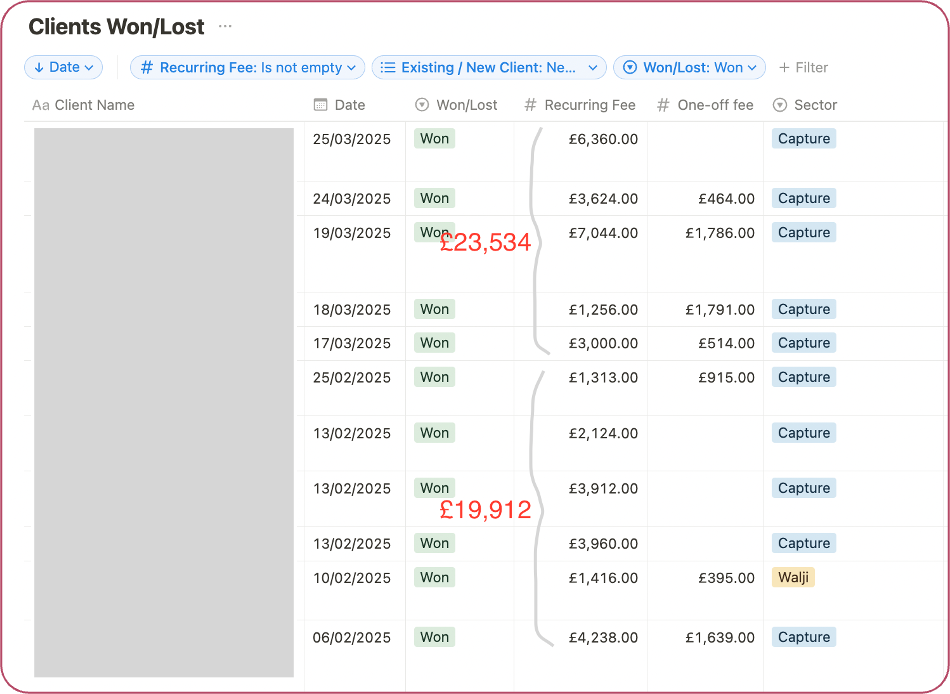Select the date 19/03/2025
The width and height of the screenshot is (950, 694).
(351, 233)
